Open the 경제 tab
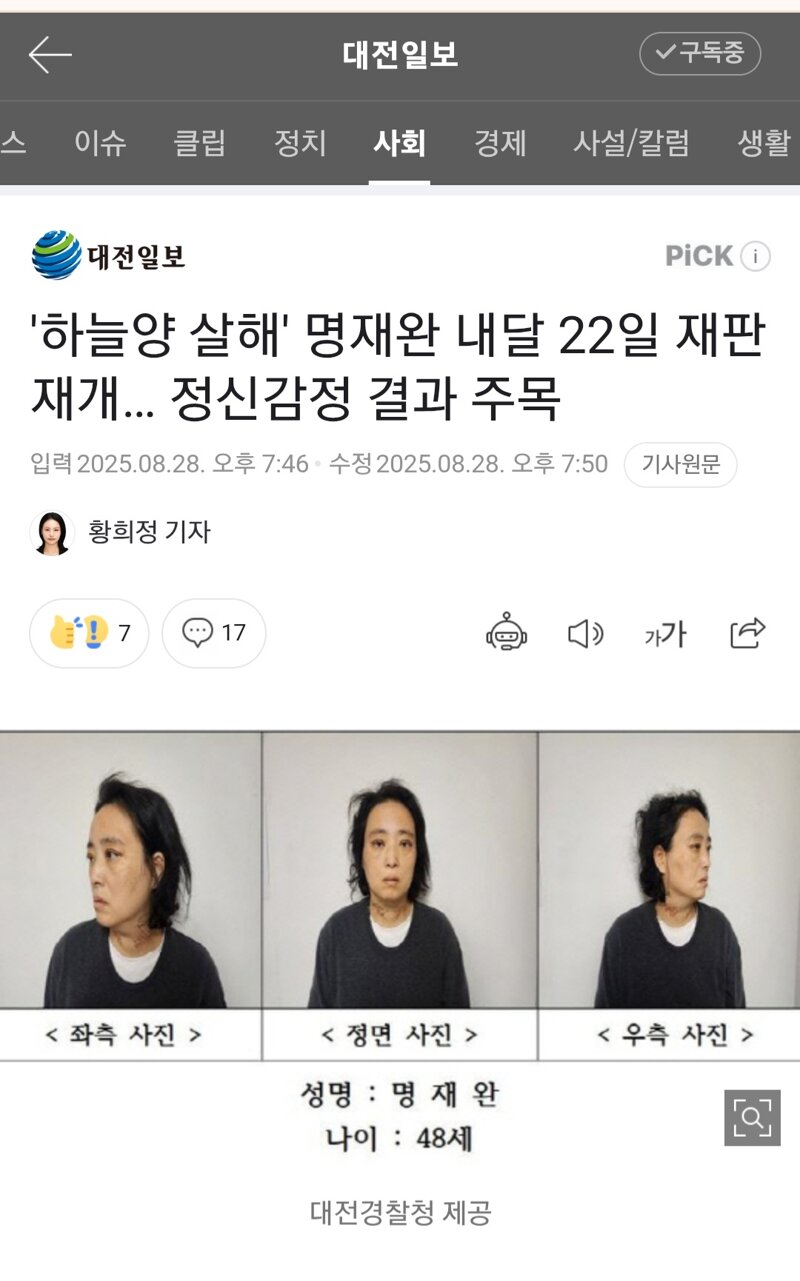 click(500, 143)
